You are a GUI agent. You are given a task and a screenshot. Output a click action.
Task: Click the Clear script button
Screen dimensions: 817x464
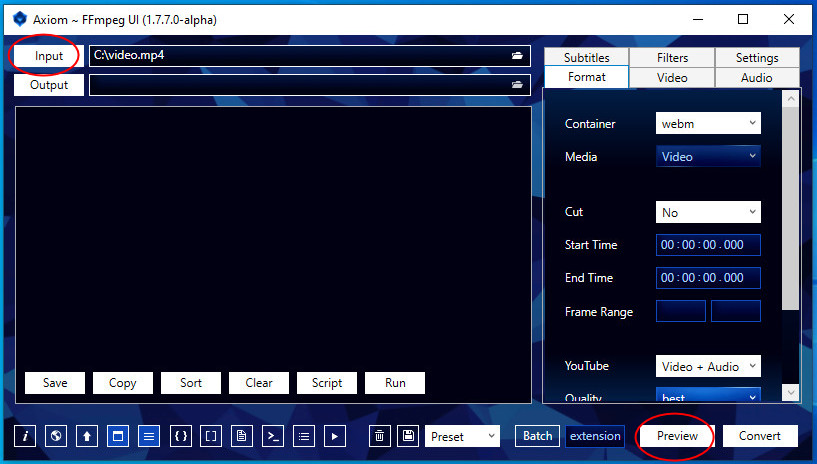click(259, 383)
